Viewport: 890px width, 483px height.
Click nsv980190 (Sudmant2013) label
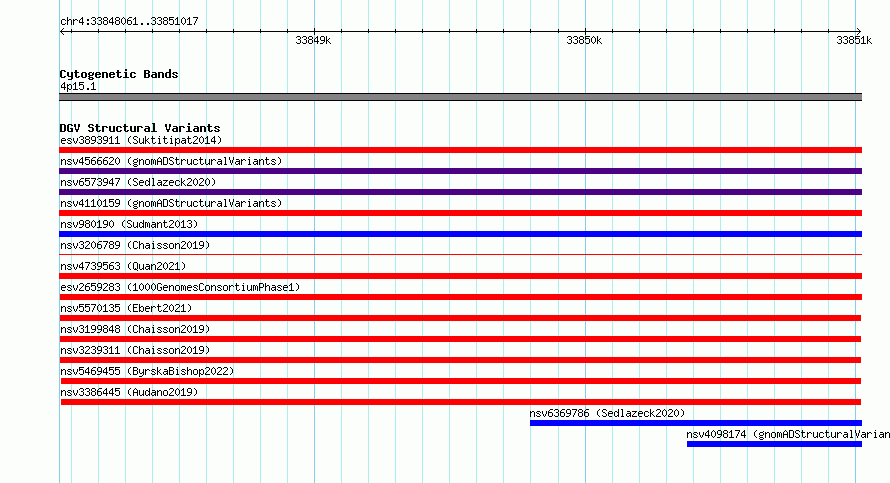point(129,224)
